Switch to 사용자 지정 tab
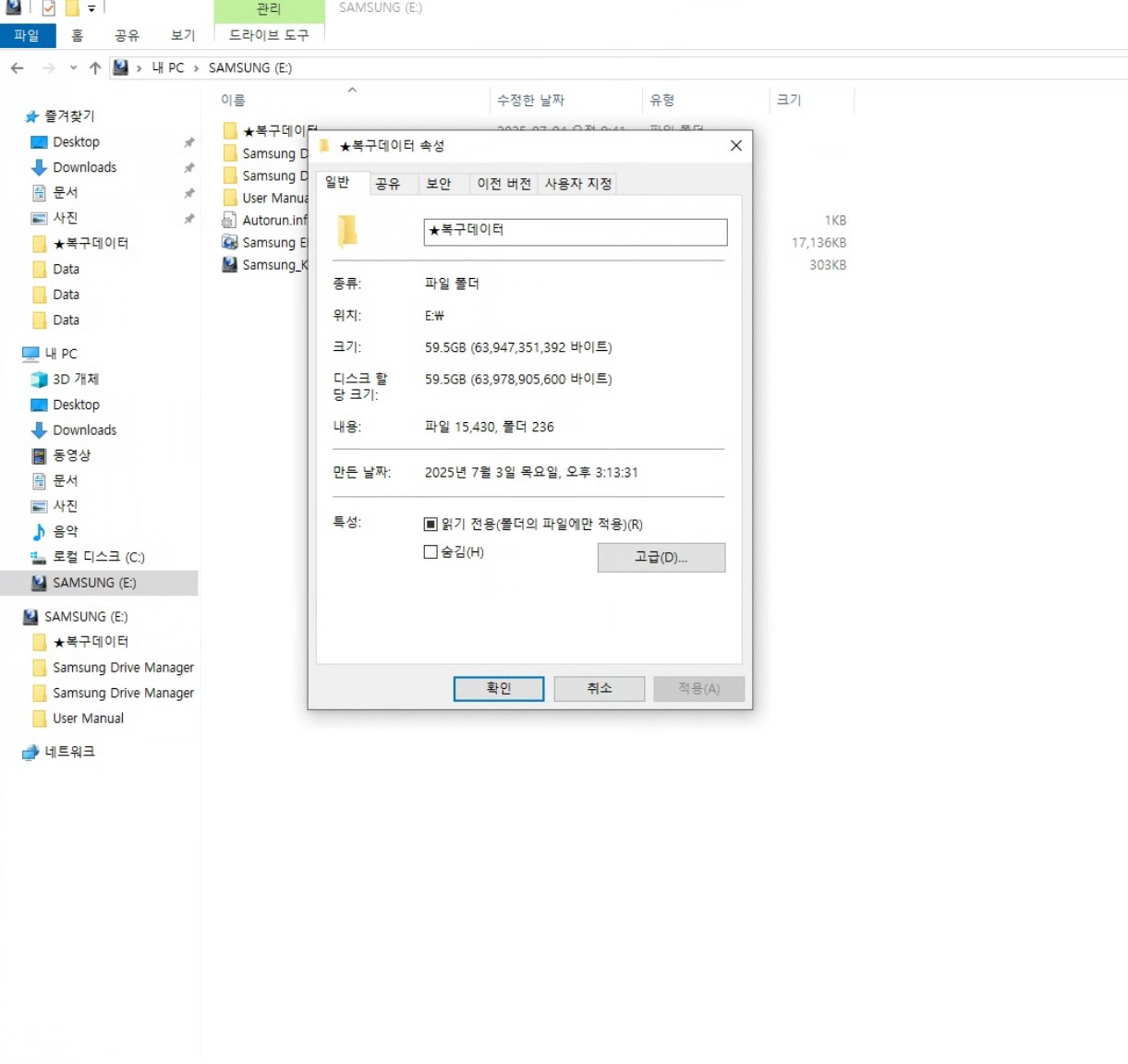This screenshot has width=1128, height=1064. coord(578,184)
